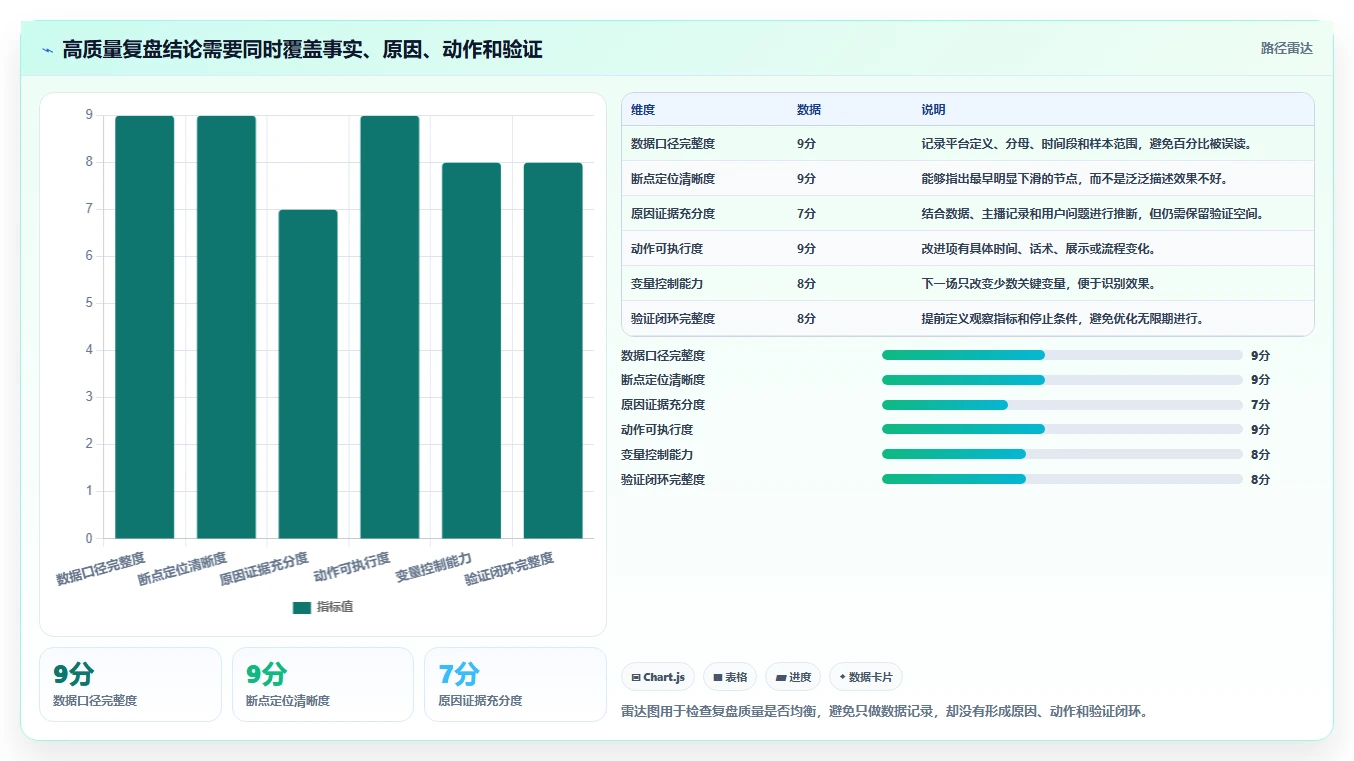The width and height of the screenshot is (1354, 761).
Task: Click description starting 提前定义观察指标
Action: (x=1062, y=319)
